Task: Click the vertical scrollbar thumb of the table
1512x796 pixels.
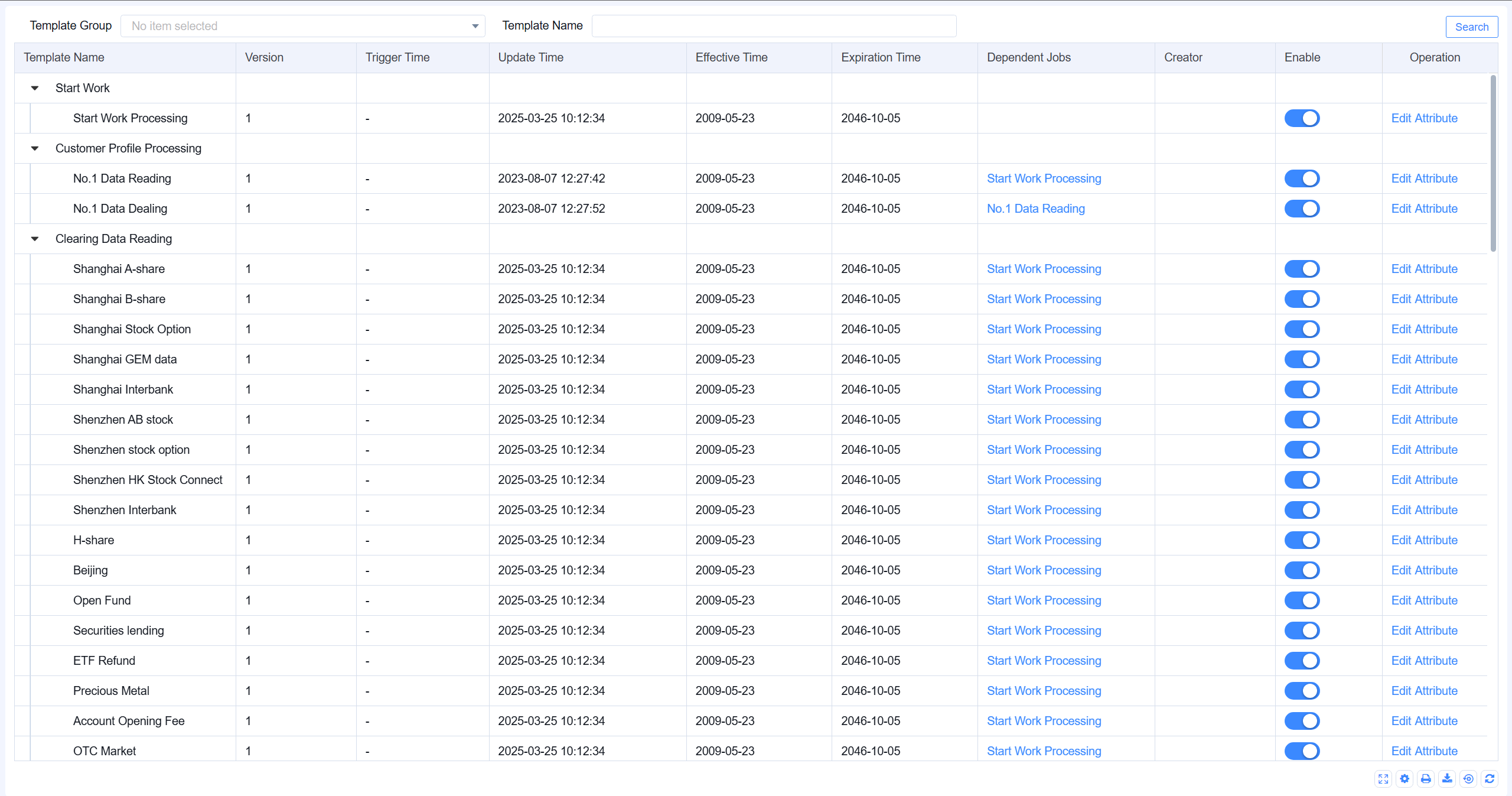Action: [1493, 163]
